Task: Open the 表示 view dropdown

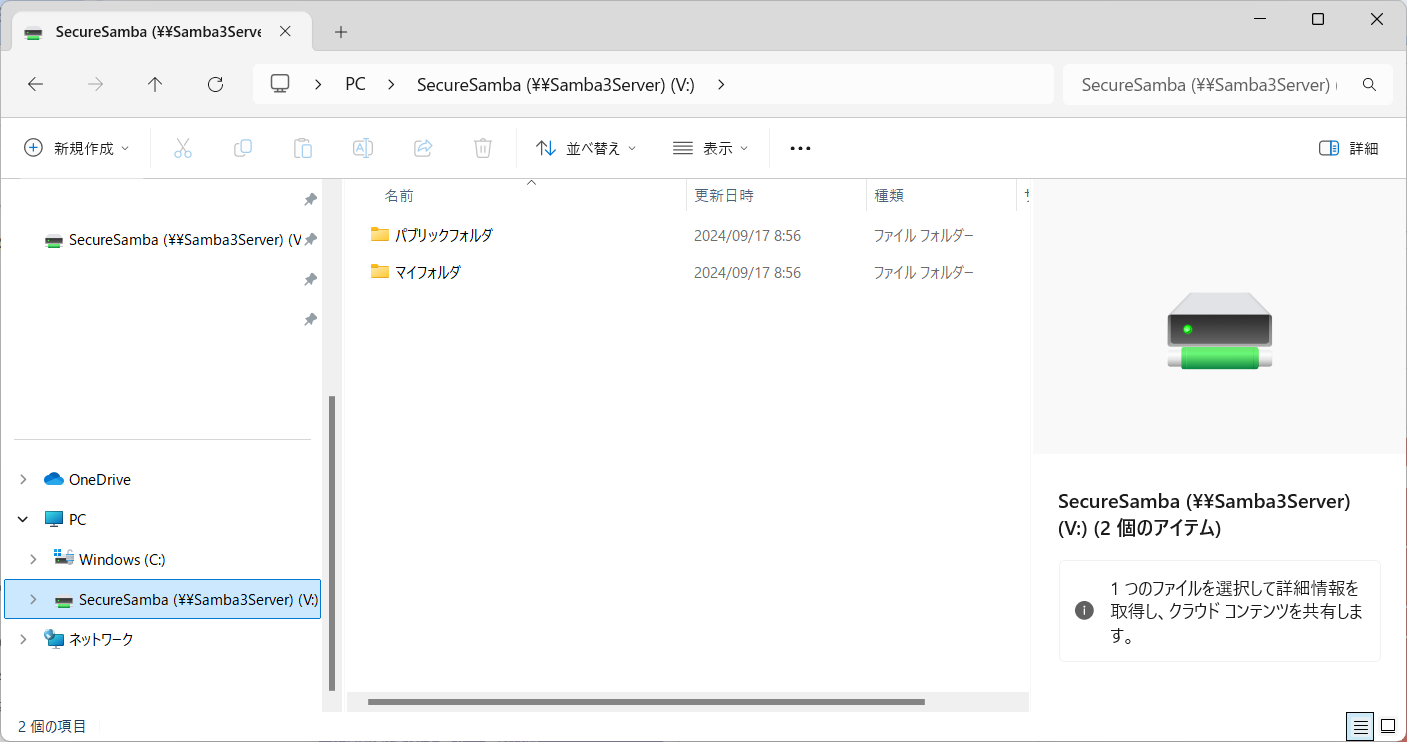Action: coord(711,148)
